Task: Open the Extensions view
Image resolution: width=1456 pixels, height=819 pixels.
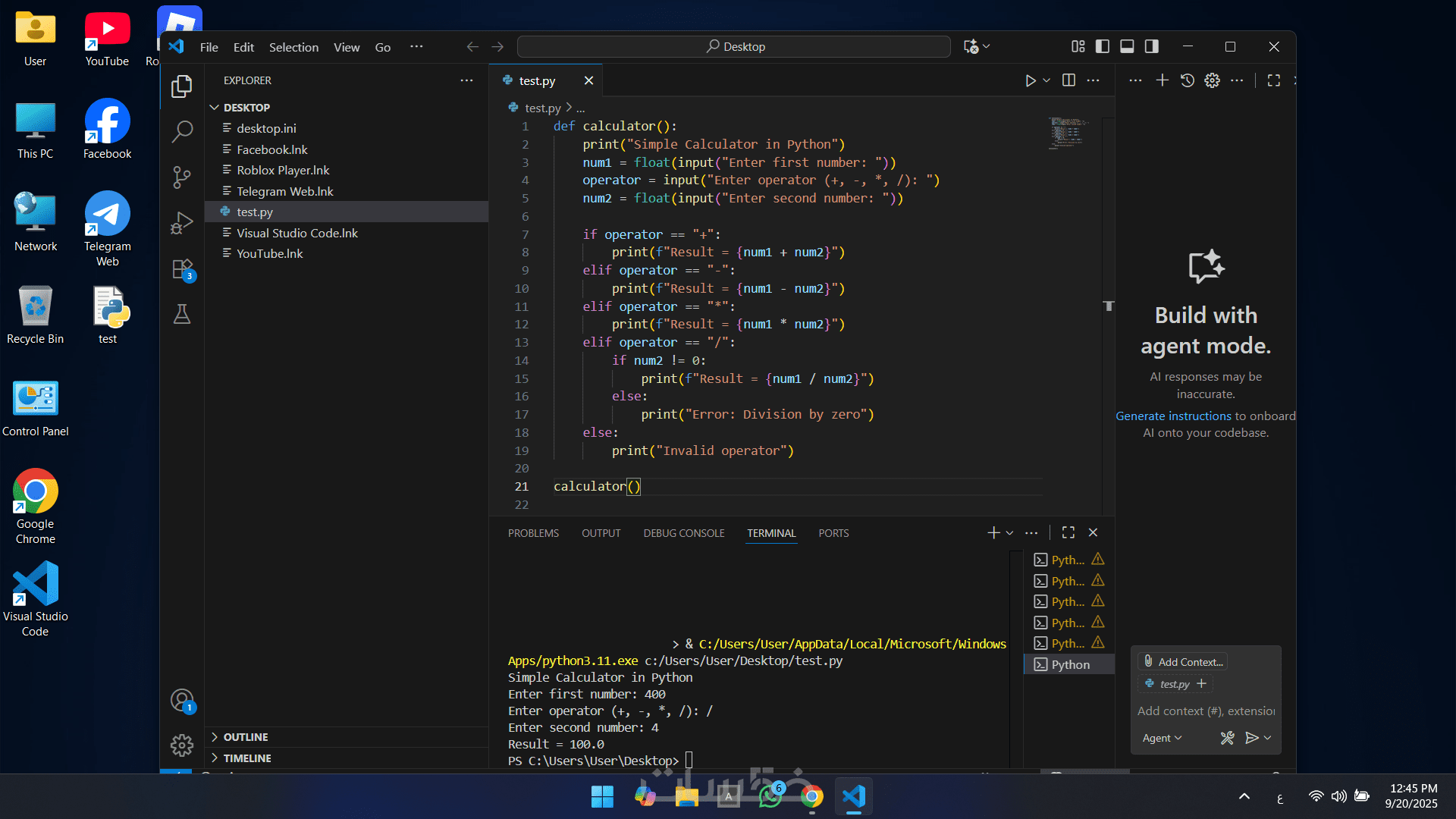Action: pyautogui.click(x=183, y=269)
